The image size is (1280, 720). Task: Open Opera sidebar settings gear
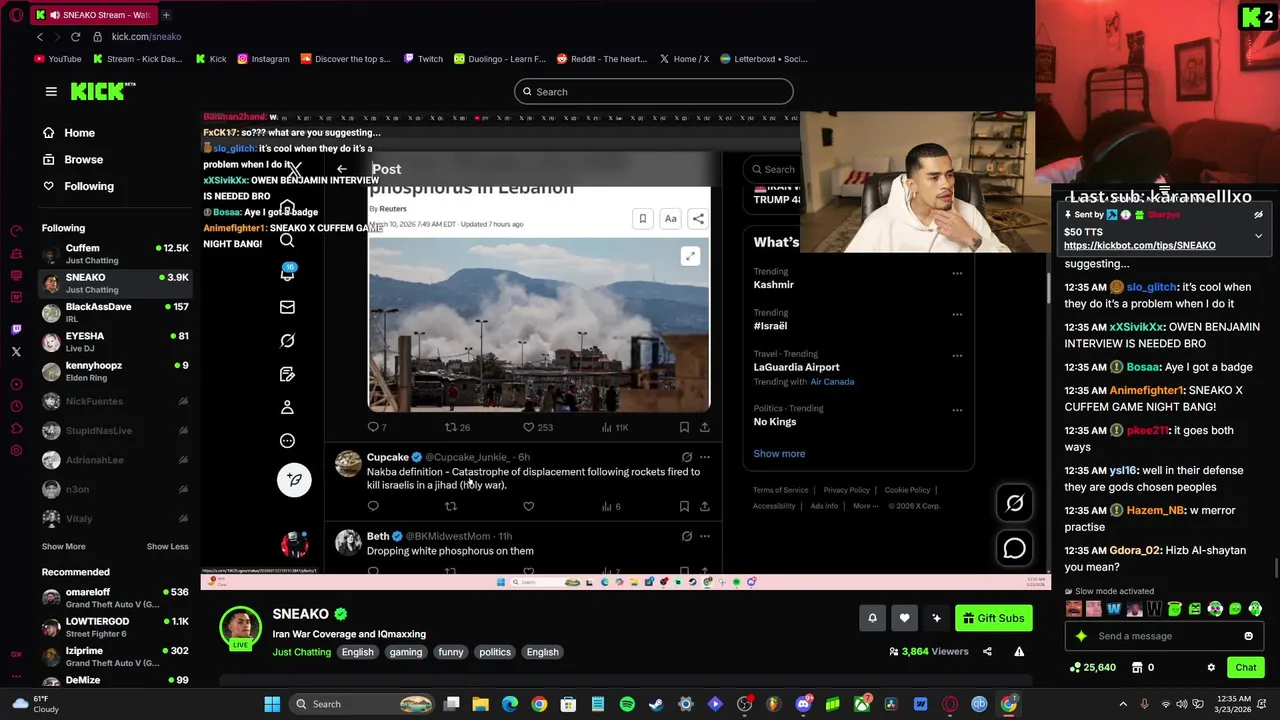pos(16,451)
